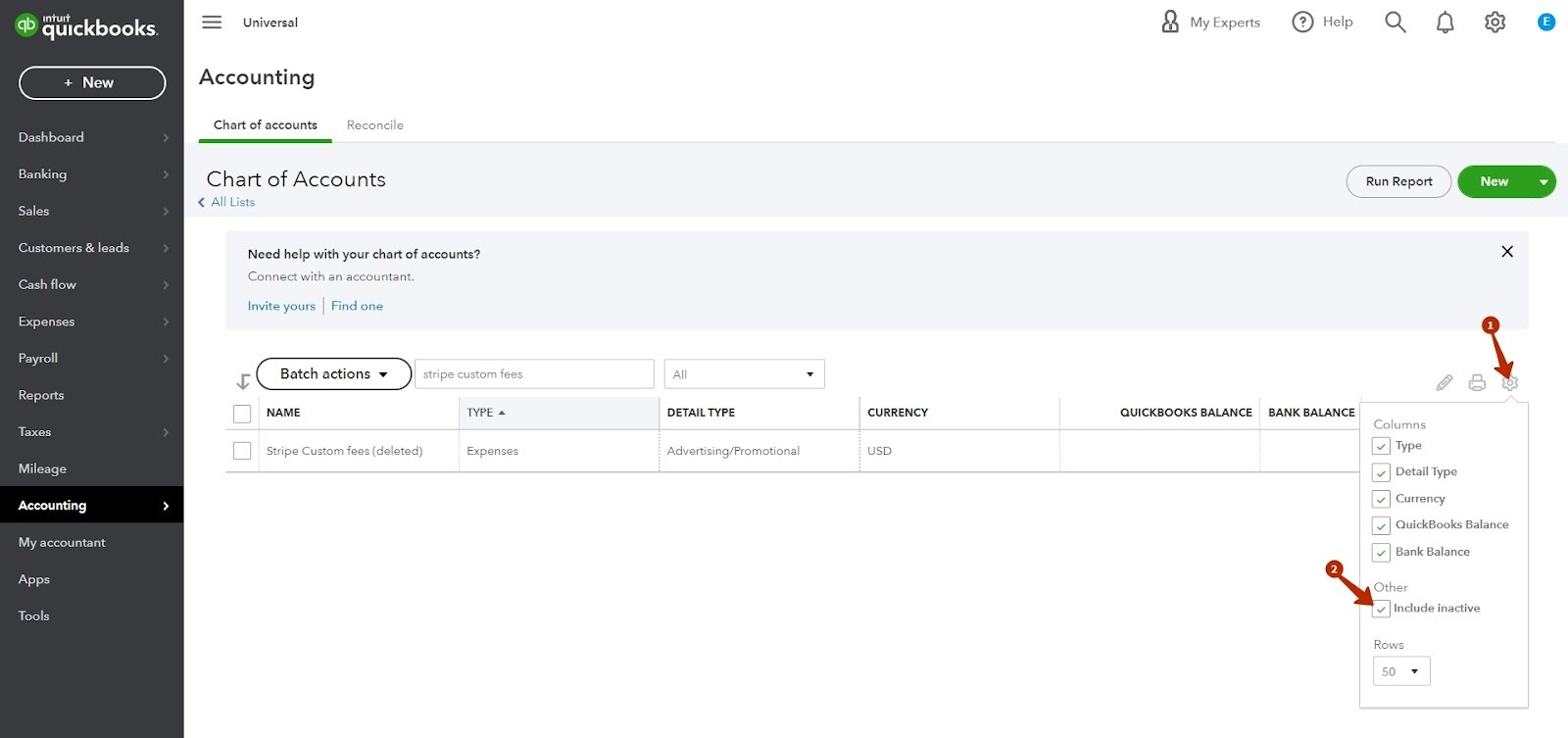1568x738 pixels.
Task: Open the Batch actions dropdown
Action: tap(333, 373)
